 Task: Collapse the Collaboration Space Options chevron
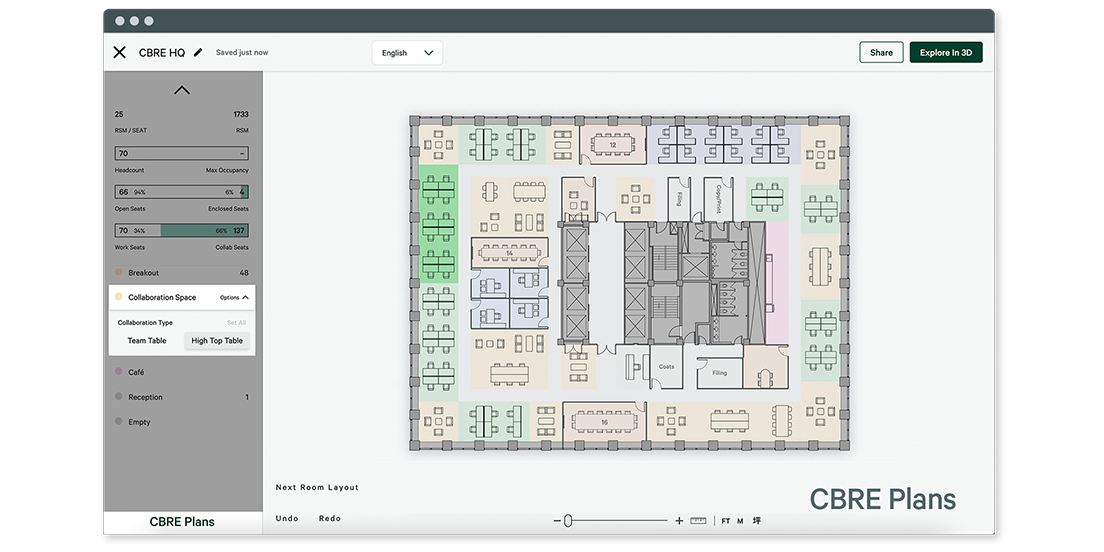click(x=246, y=297)
